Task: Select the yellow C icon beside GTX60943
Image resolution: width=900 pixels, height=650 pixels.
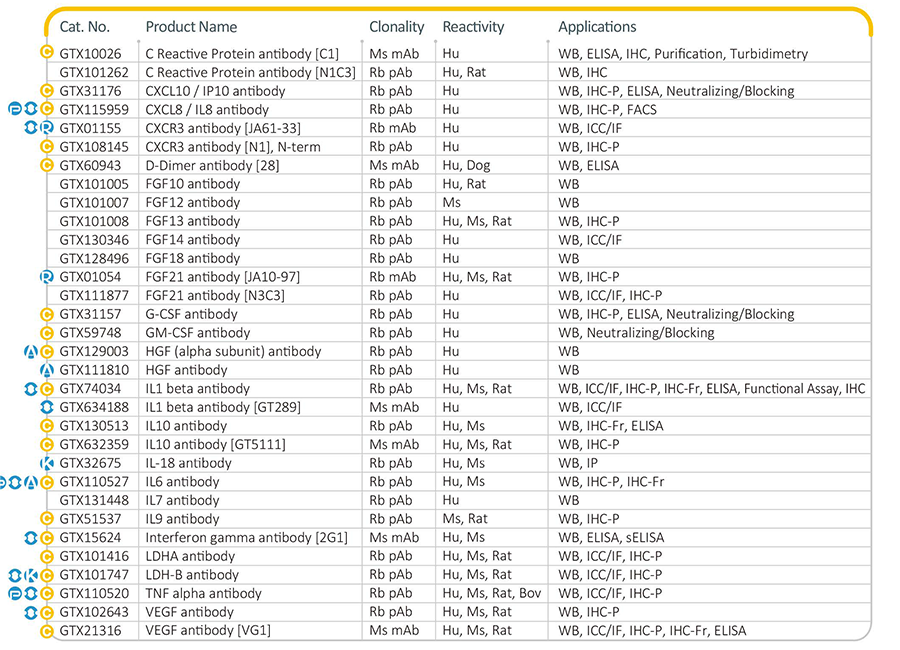Action: [47, 165]
